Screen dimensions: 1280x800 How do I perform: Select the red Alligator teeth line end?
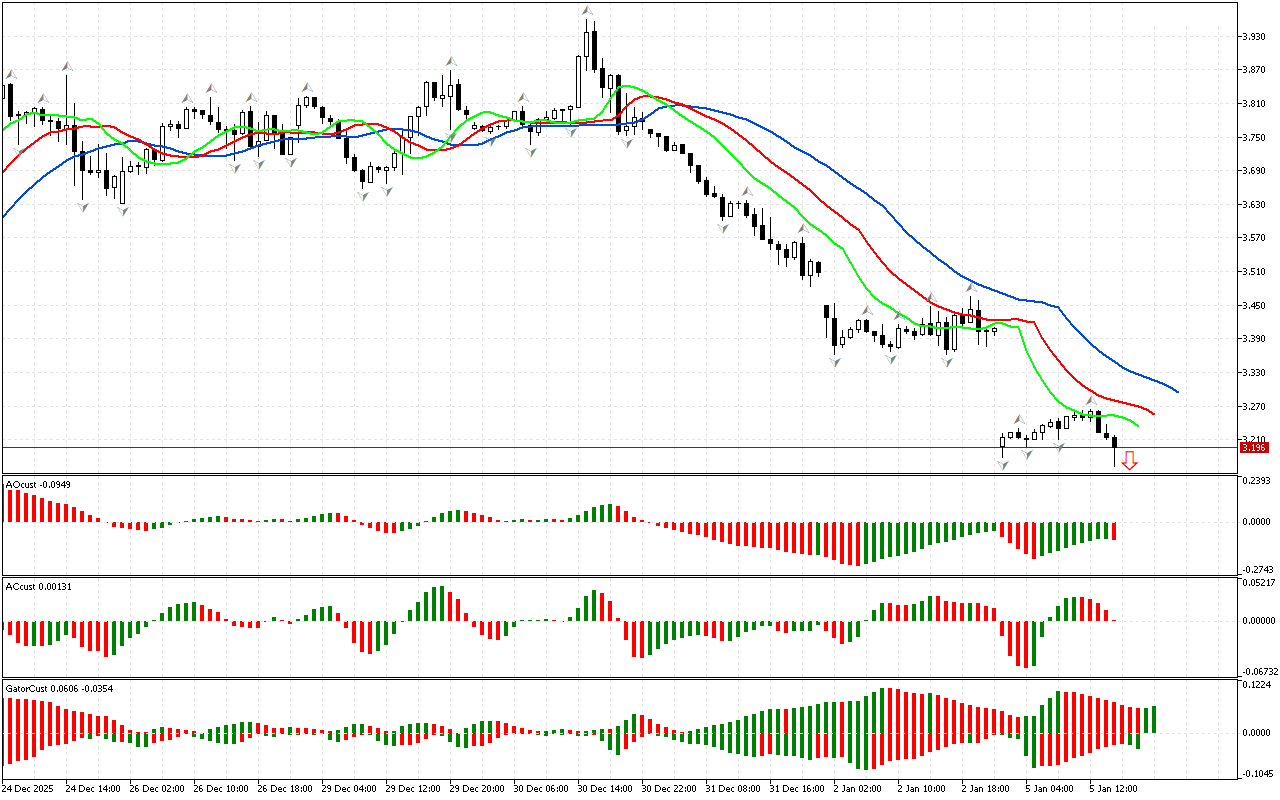pos(1153,413)
